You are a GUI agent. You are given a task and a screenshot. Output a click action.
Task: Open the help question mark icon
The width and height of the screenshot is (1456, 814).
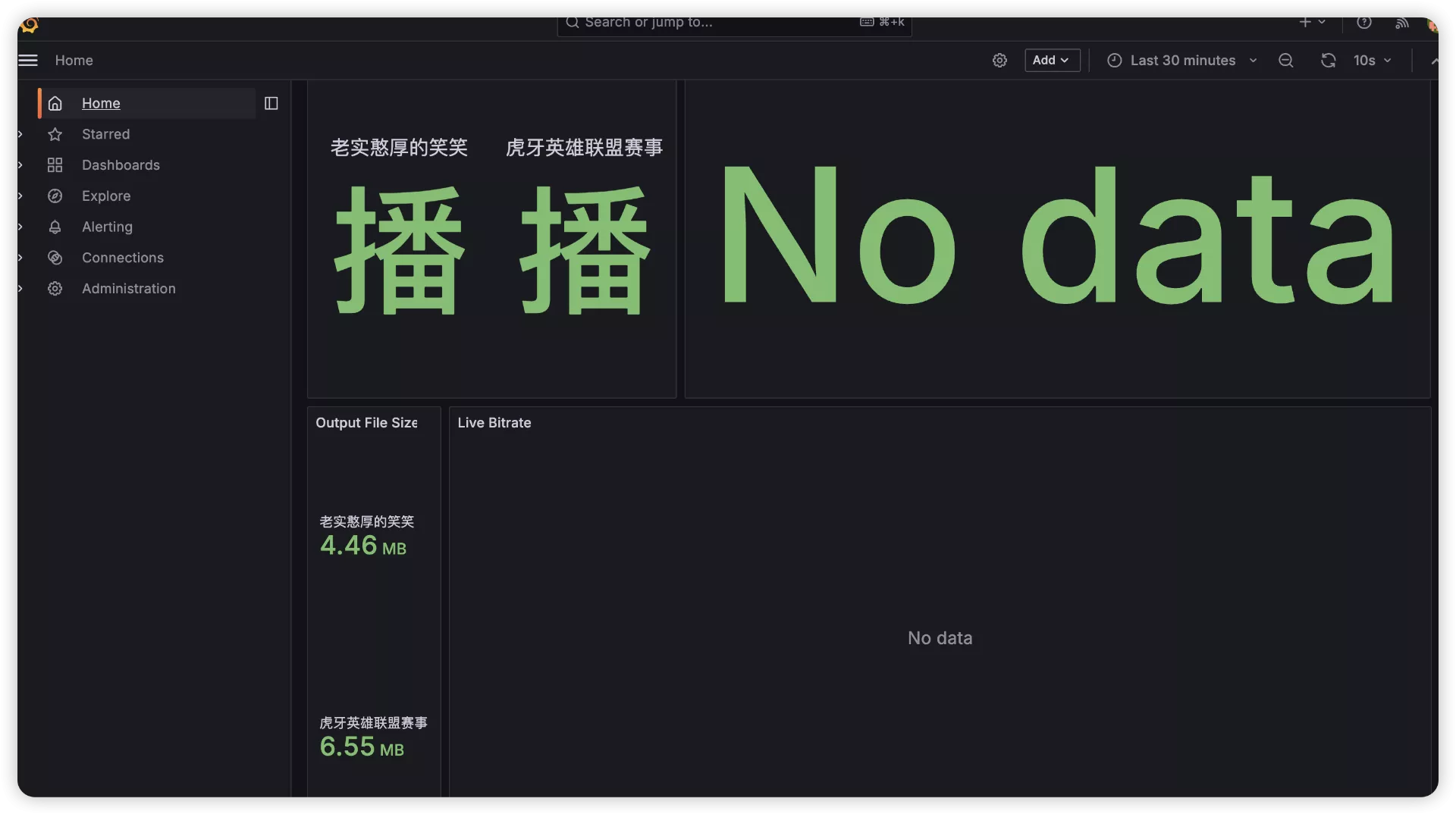[x=1363, y=23]
